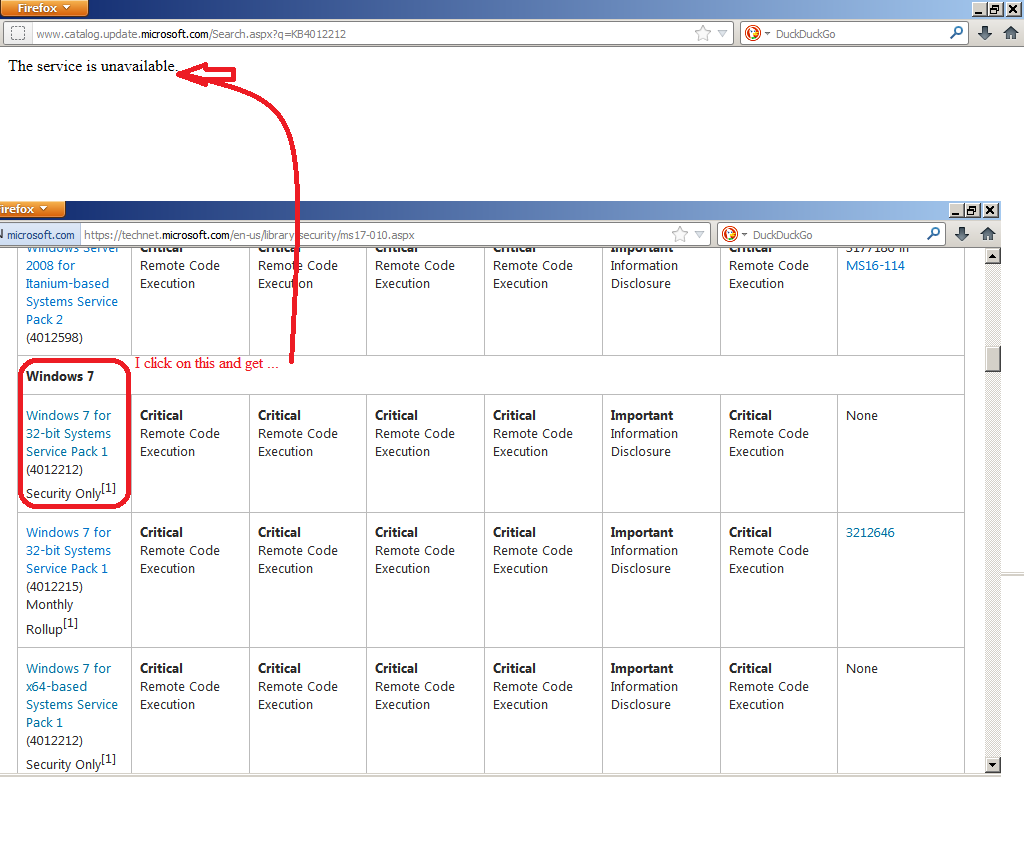1024x864 pixels.
Task: Click the search magnifier in the technet window
Action: coord(934,234)
